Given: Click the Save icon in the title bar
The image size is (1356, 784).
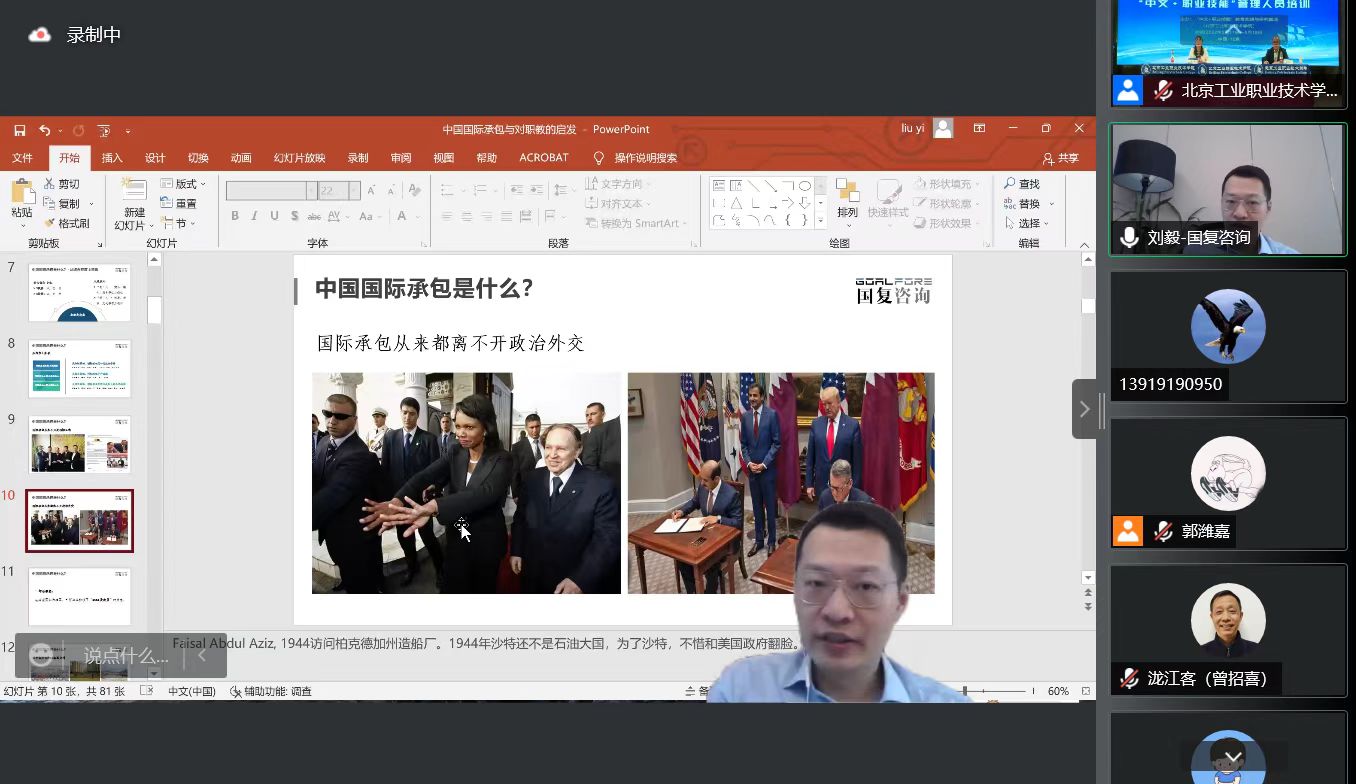Looking at the screenshot, I should click(20, 130).
